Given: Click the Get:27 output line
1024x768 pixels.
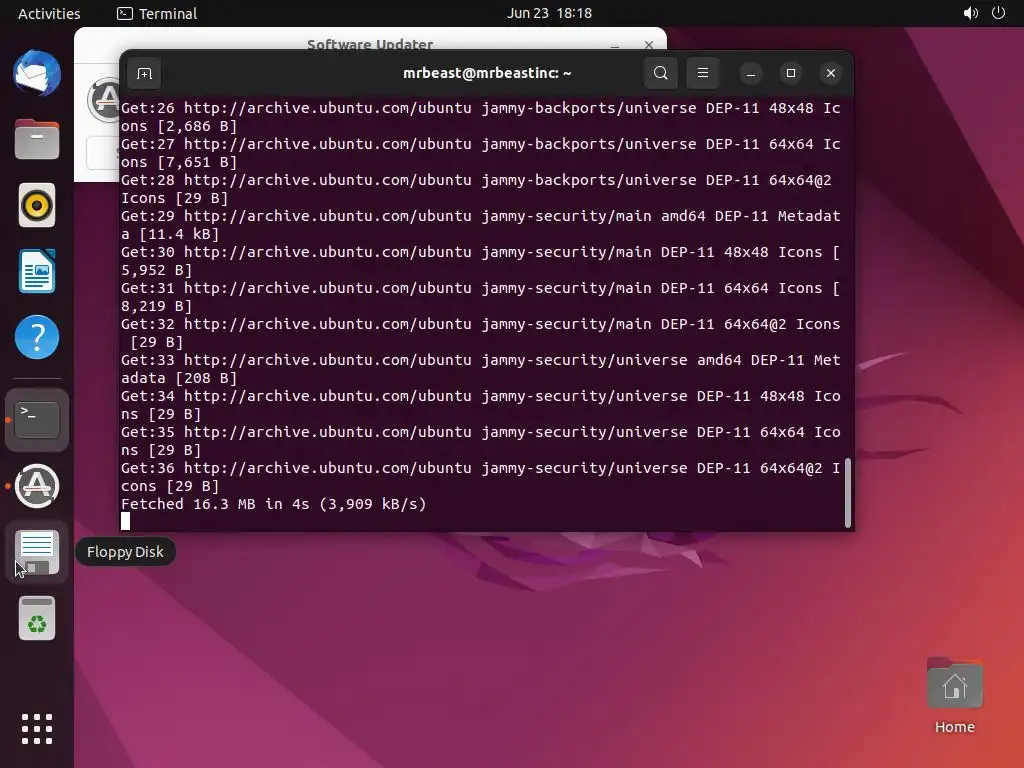Looking at the screenshot, I should click(x=481, y=153).
